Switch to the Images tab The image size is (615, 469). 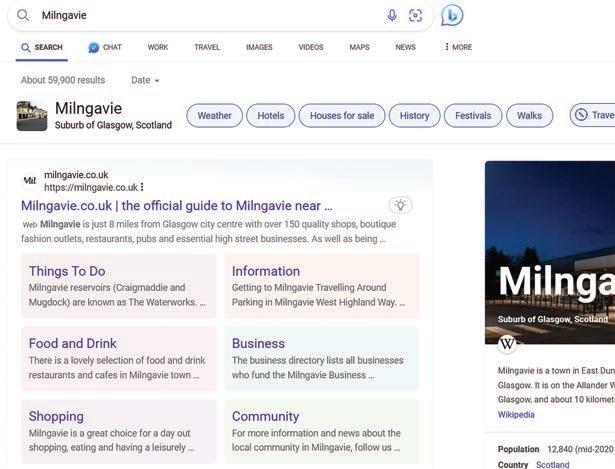[259, 47]
